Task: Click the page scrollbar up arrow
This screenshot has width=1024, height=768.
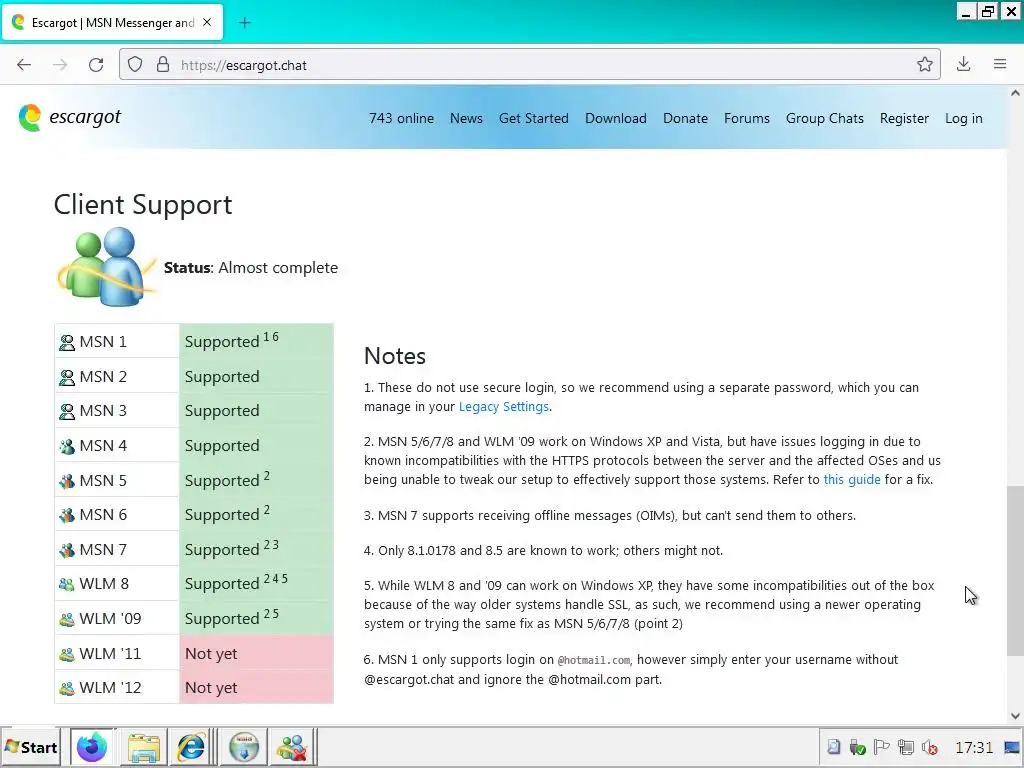Action: pos(1015,93)
